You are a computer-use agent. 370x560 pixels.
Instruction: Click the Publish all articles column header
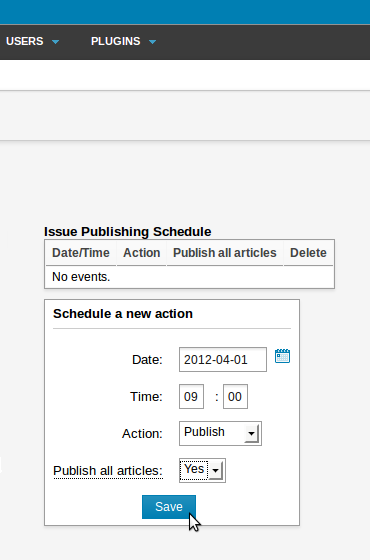(x=225, y=253)
